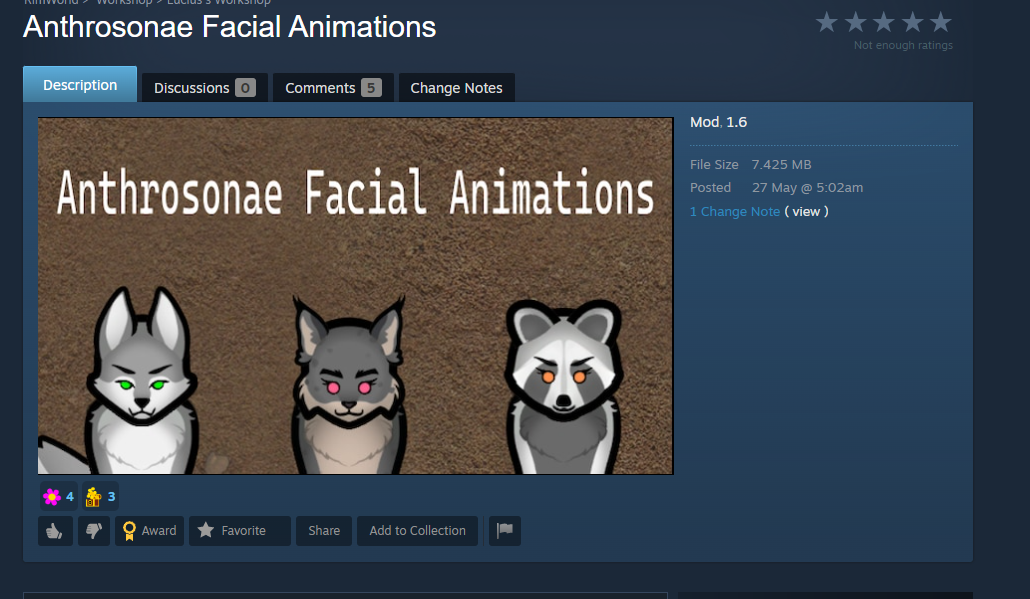Open Lucius's Workshop breadcrumb link
The width and height of the screenshot is (1030, 599).
point(219,2)
